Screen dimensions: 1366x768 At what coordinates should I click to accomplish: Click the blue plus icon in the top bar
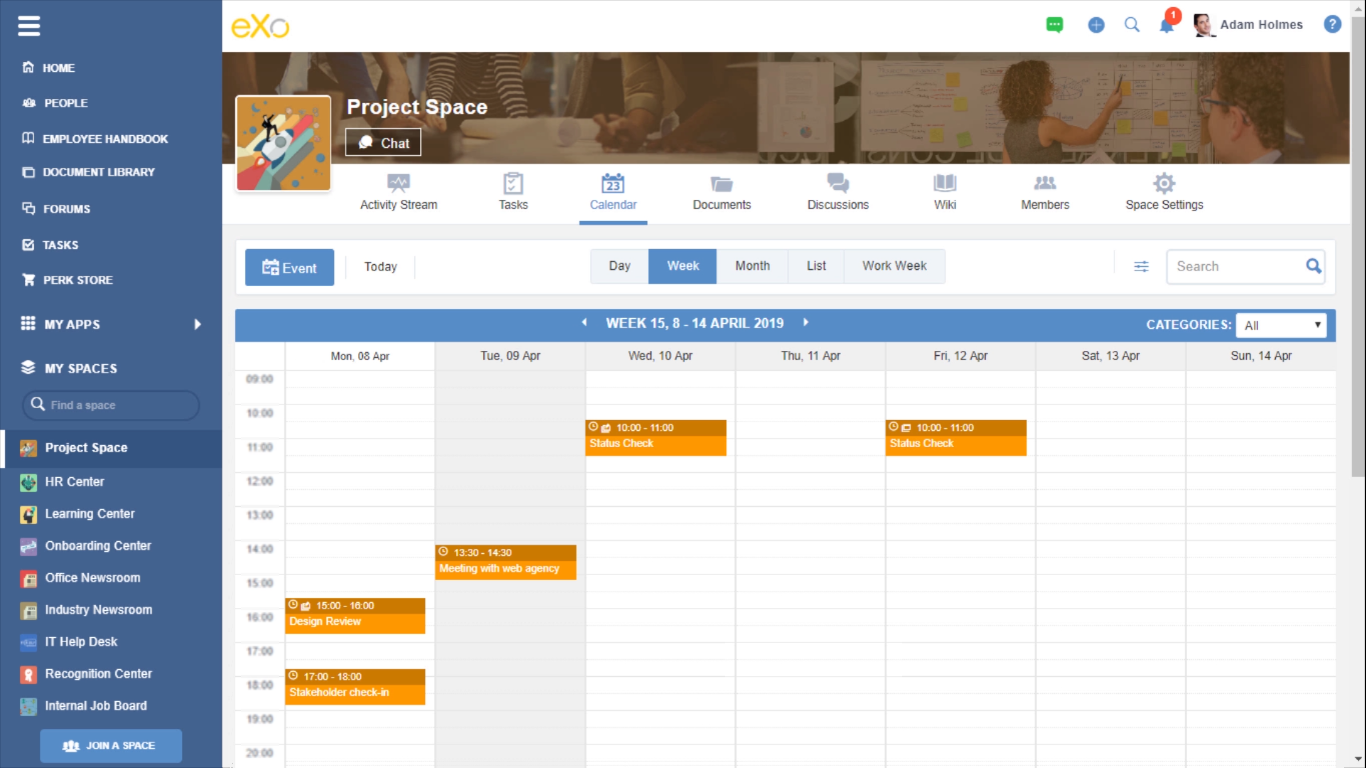pyautogui.click(x=1096, y=24)
